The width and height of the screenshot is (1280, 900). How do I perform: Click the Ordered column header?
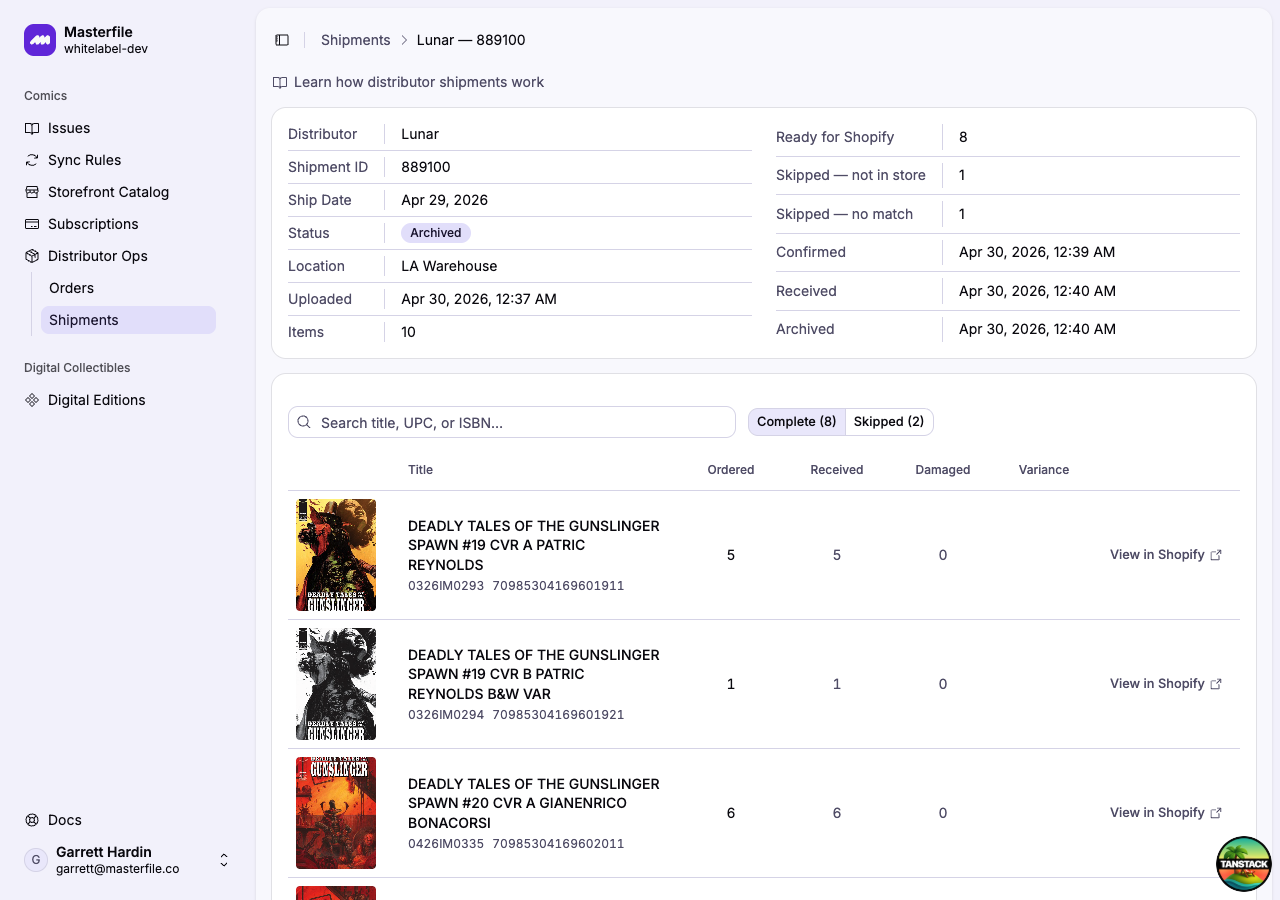click(x=731, y=470)
